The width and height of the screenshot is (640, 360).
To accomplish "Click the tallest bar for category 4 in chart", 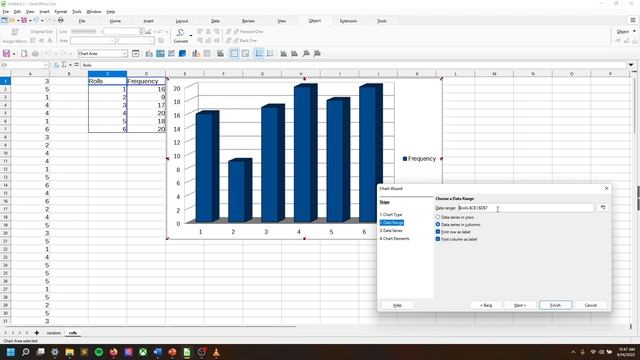I will coord(305,153).
